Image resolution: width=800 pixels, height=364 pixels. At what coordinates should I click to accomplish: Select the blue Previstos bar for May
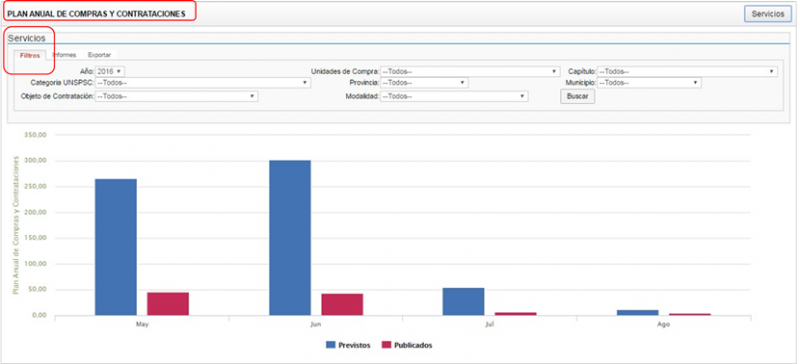click(116, 247)
